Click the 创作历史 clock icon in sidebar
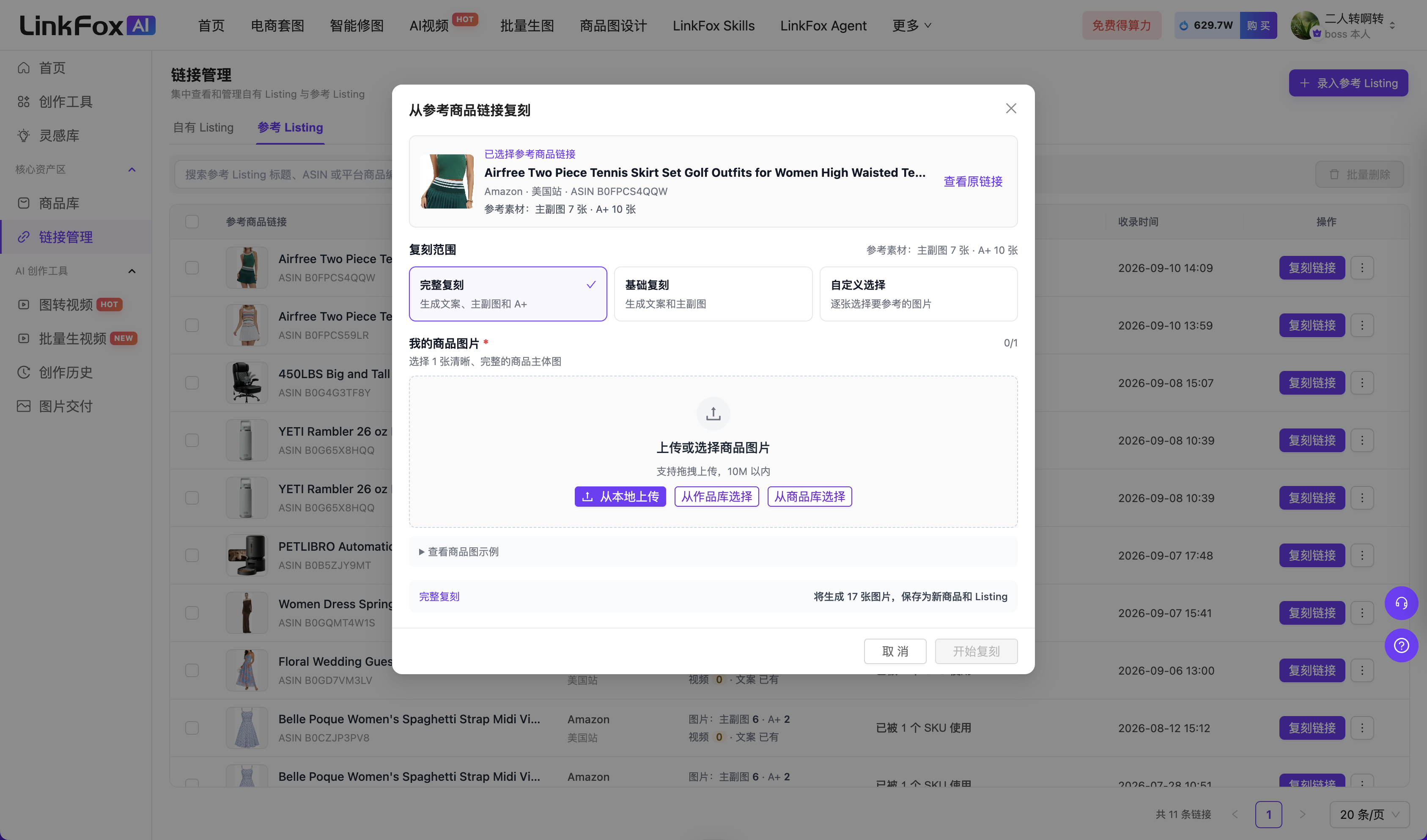1427x840 pixels. point(23,373)
